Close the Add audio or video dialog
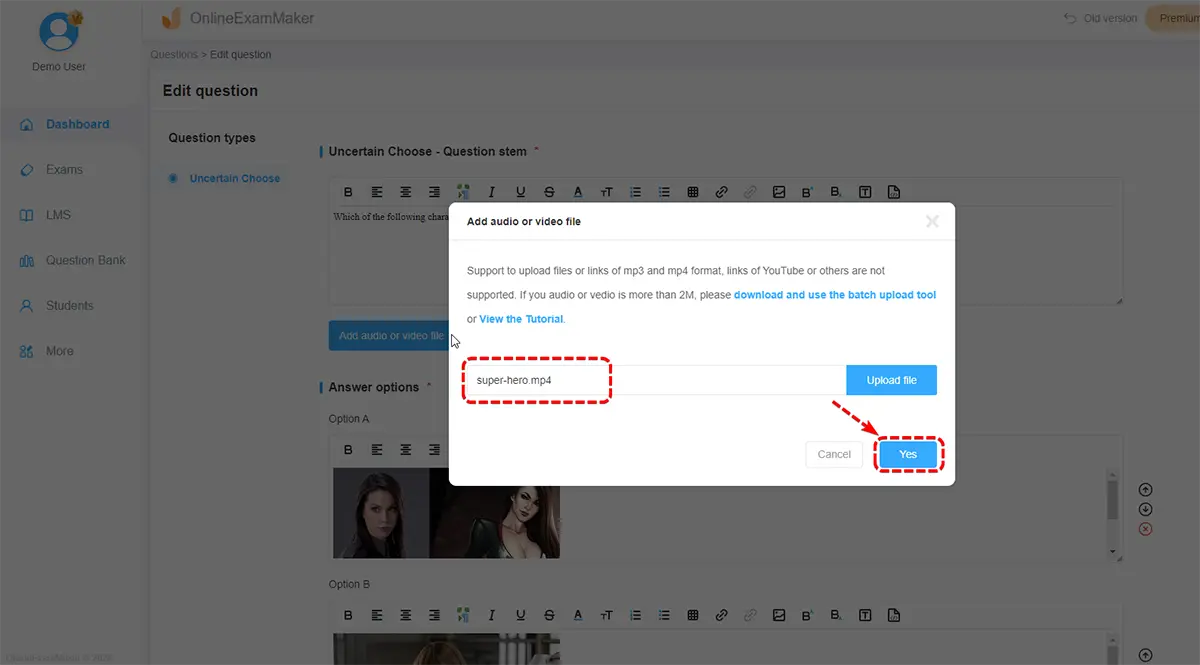This screenshot has width=1200, height=665. coord(932,222)
